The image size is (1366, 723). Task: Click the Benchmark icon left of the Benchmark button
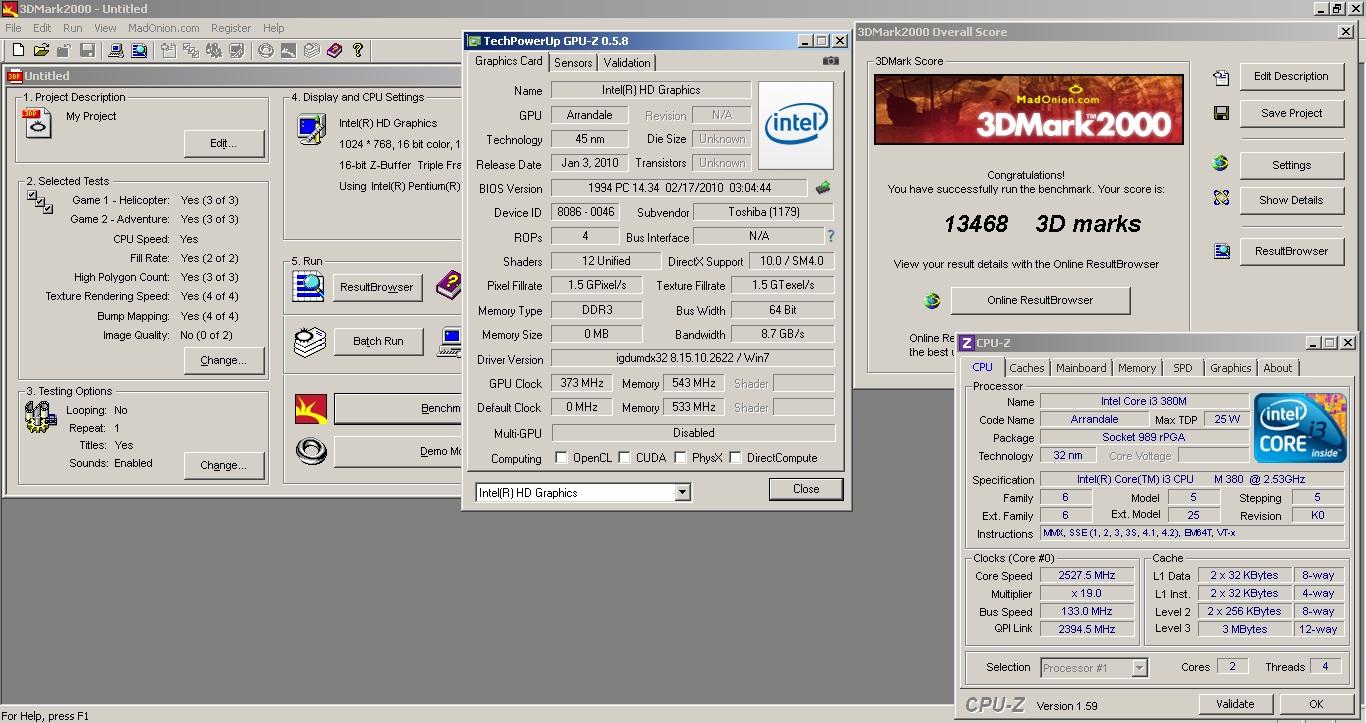point(311,409)
